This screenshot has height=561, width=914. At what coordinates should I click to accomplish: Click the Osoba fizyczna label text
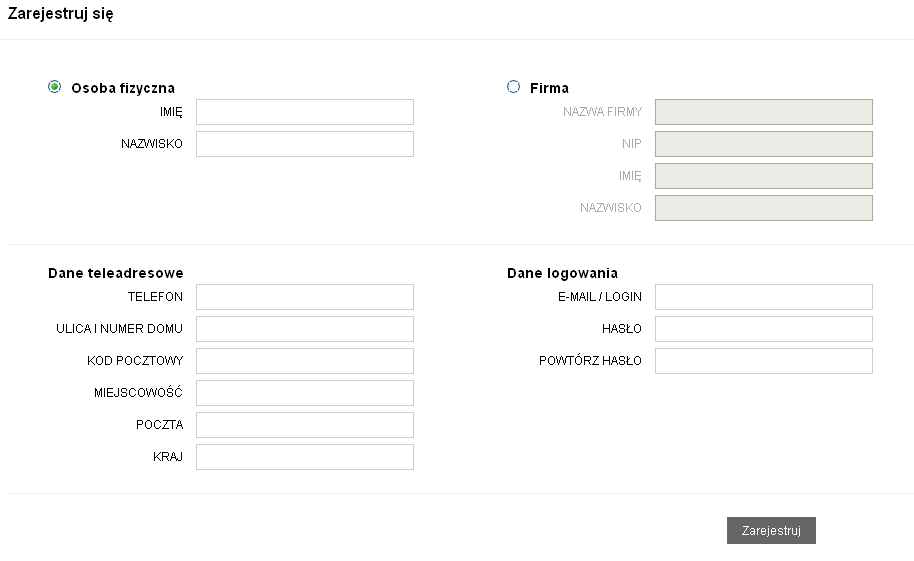click(123, 88)
